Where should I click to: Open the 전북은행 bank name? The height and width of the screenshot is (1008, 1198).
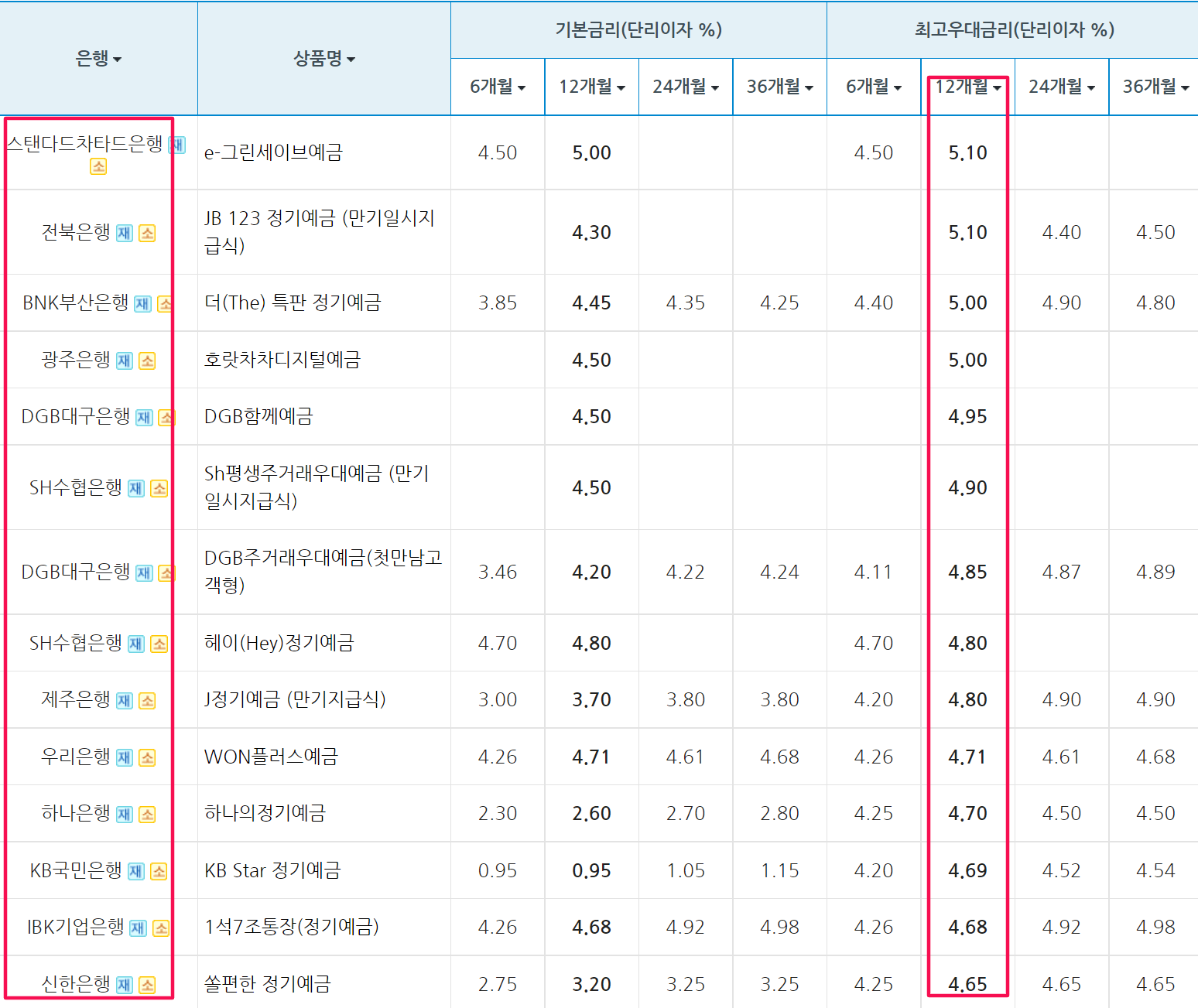(76, 232)
